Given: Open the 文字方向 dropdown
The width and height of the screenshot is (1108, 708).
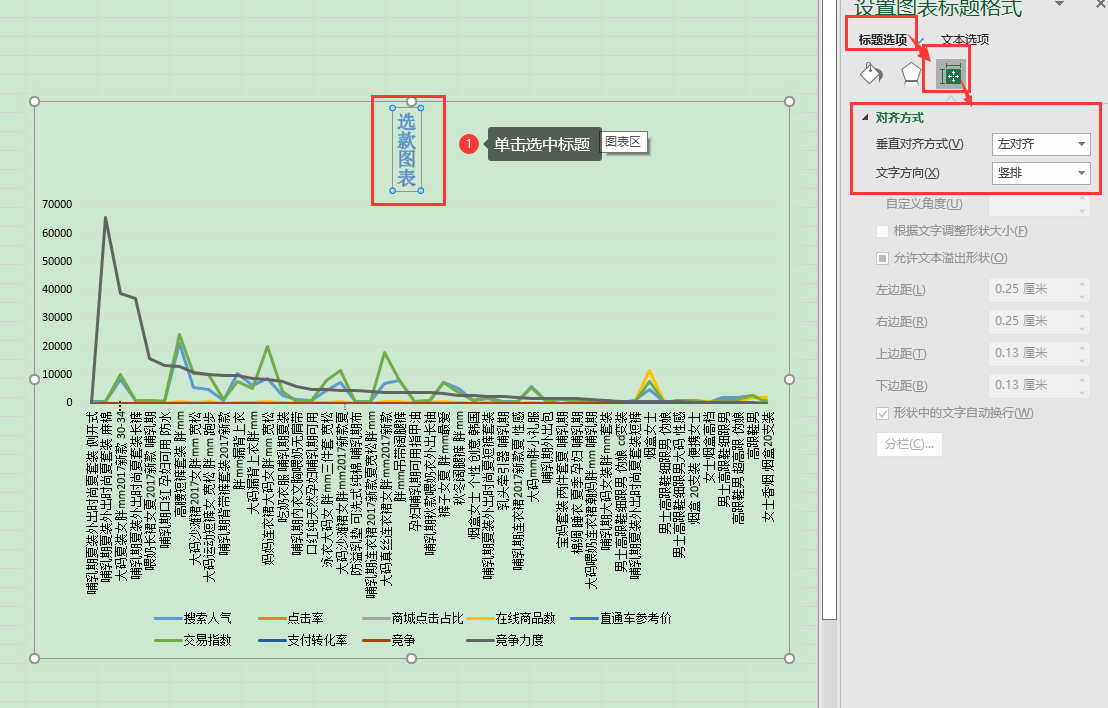Looking at the screenshot, I should tap(1040, 173).
